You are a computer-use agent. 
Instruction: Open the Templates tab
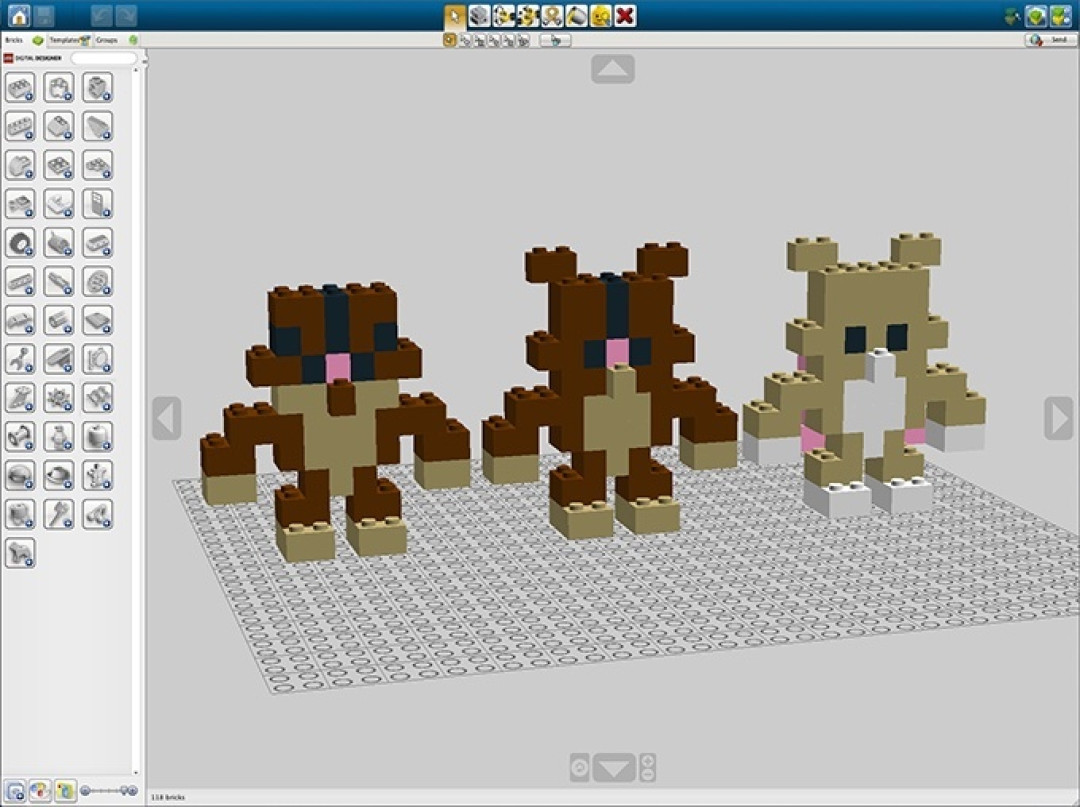[x=70, y=40]
